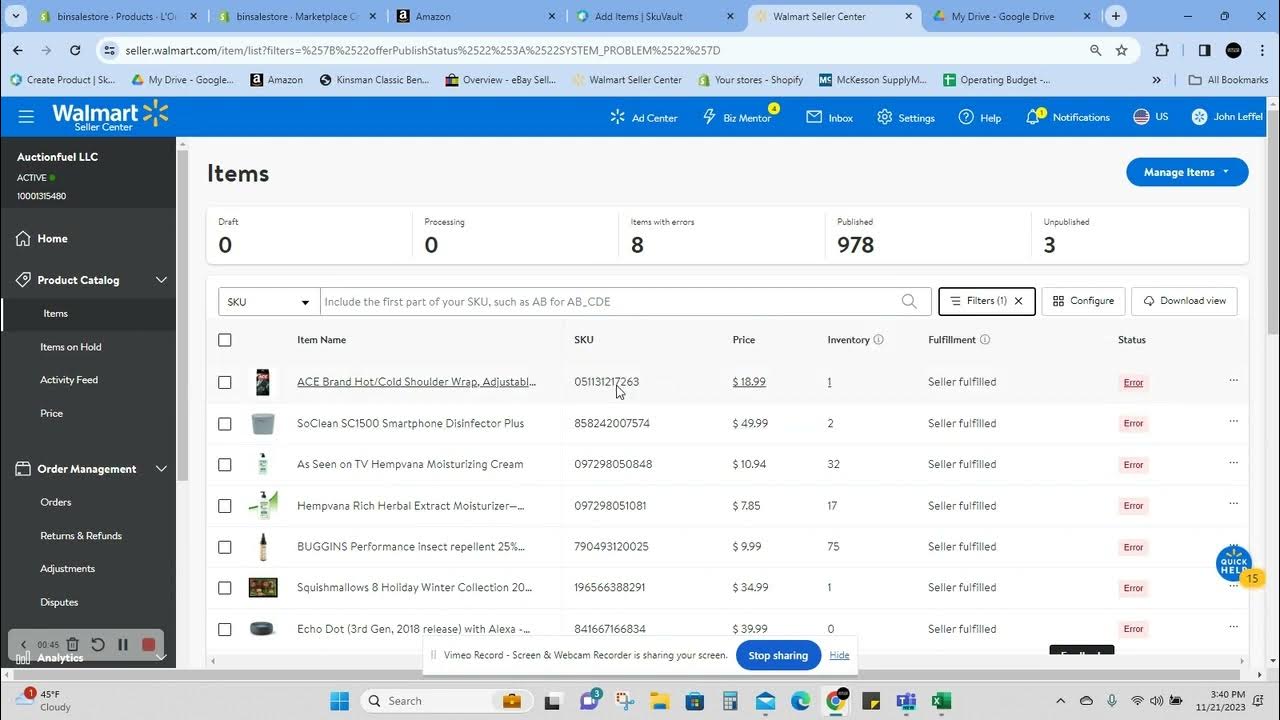Open the hamburger navigation menu
Viewport: 1280px width, 720px height.
point(26,117)
